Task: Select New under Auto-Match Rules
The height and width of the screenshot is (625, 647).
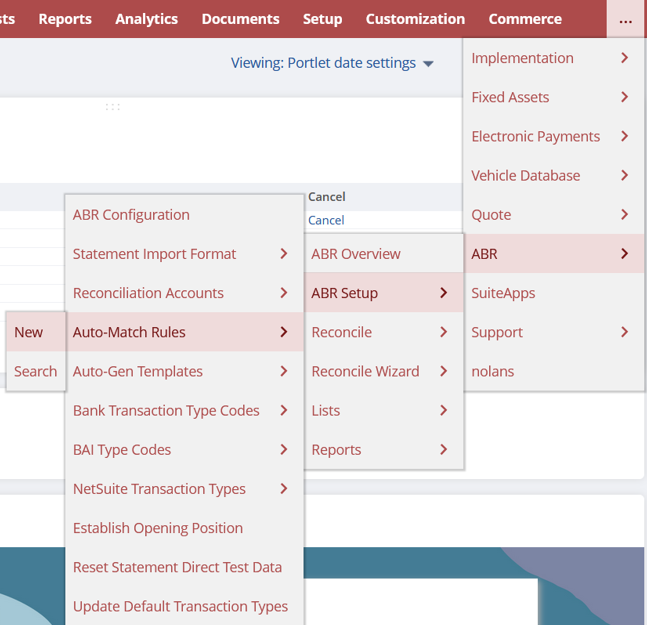Action: (29, 332)
